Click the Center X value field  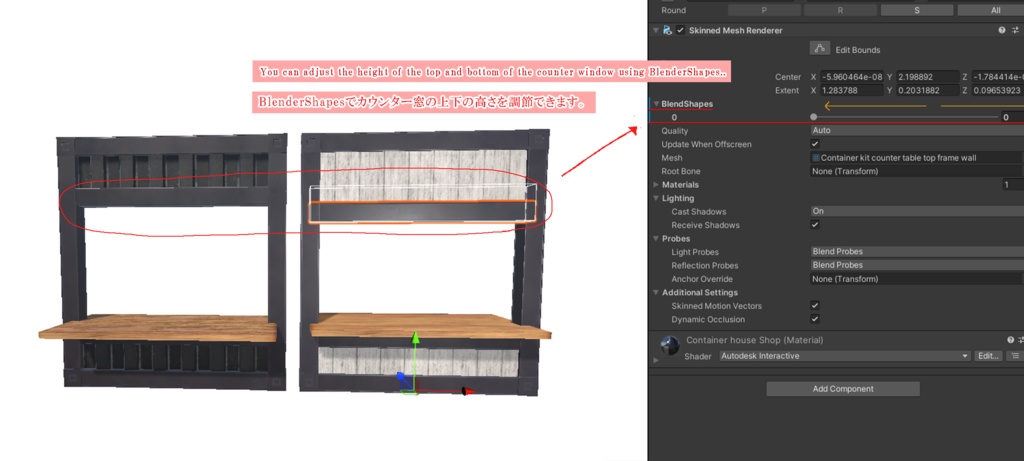pos(852,77)
